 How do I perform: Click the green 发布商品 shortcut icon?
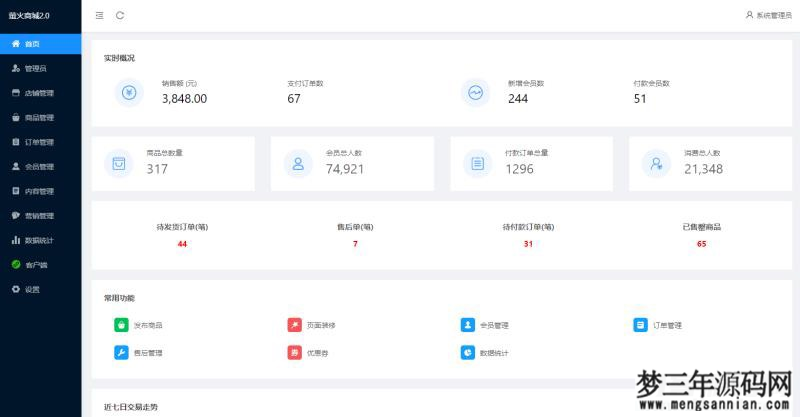[x=121, y=325]
